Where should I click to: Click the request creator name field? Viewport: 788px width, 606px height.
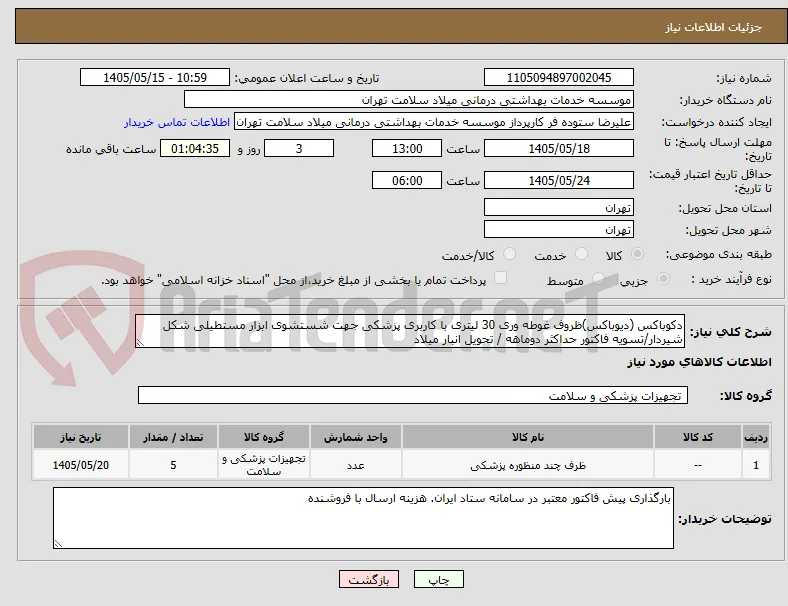[434, 122]
